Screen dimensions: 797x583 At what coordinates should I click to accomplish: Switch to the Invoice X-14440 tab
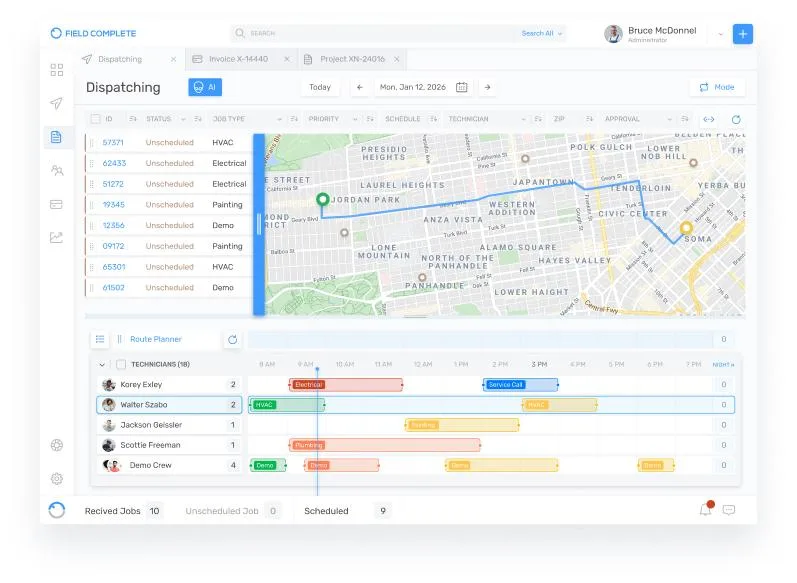click(238, 59)
